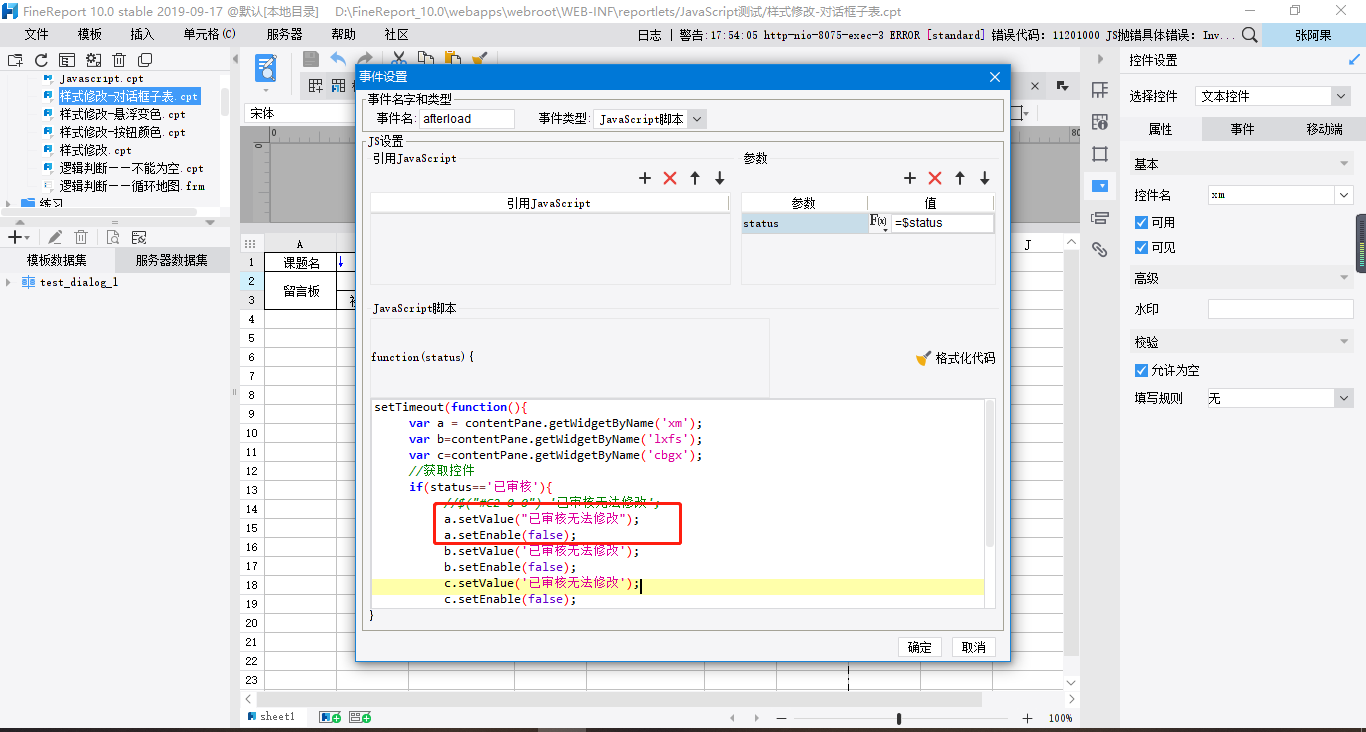Screen dimensions: 1366x732
Task: Click the 事件名 afterload input field
Action: tap(466, 119)
